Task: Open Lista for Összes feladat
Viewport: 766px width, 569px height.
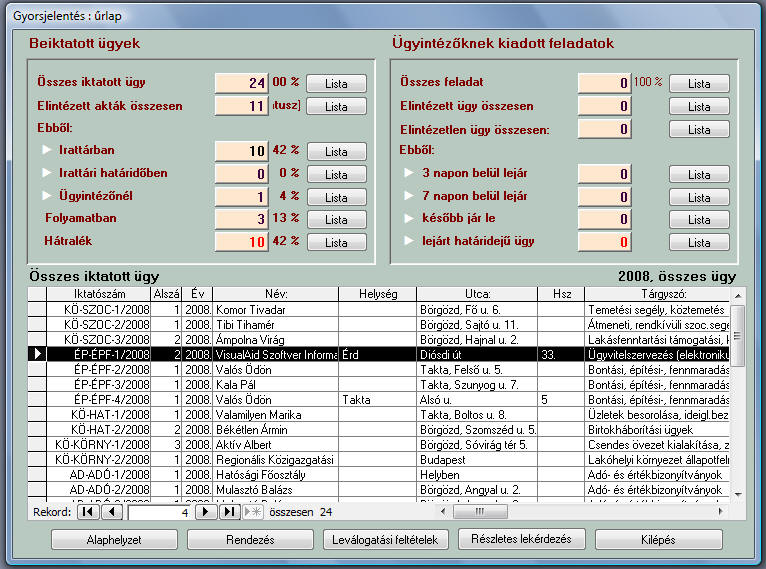Action: 699,84
